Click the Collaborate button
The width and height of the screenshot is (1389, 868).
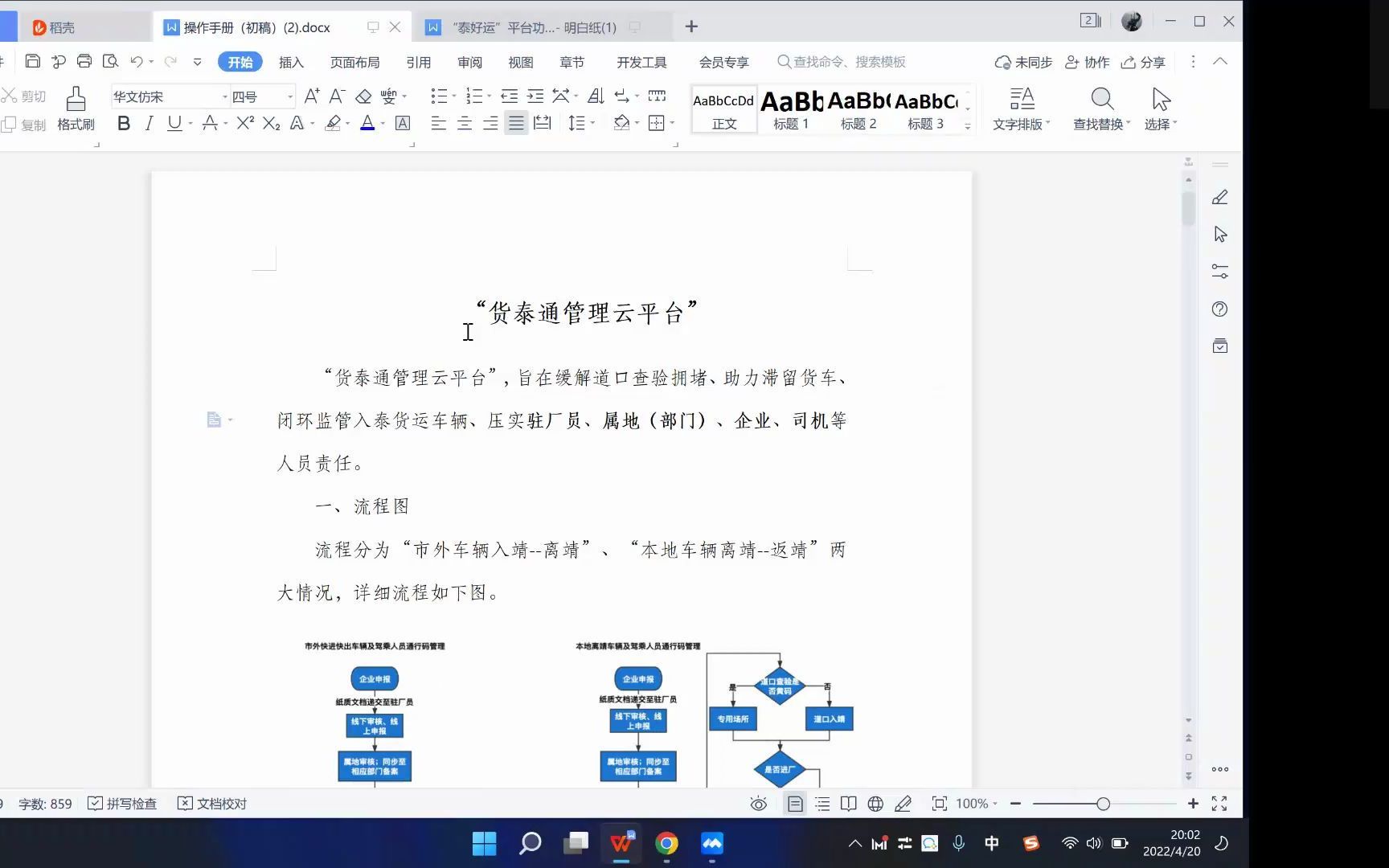click(x=1087, y=62)
